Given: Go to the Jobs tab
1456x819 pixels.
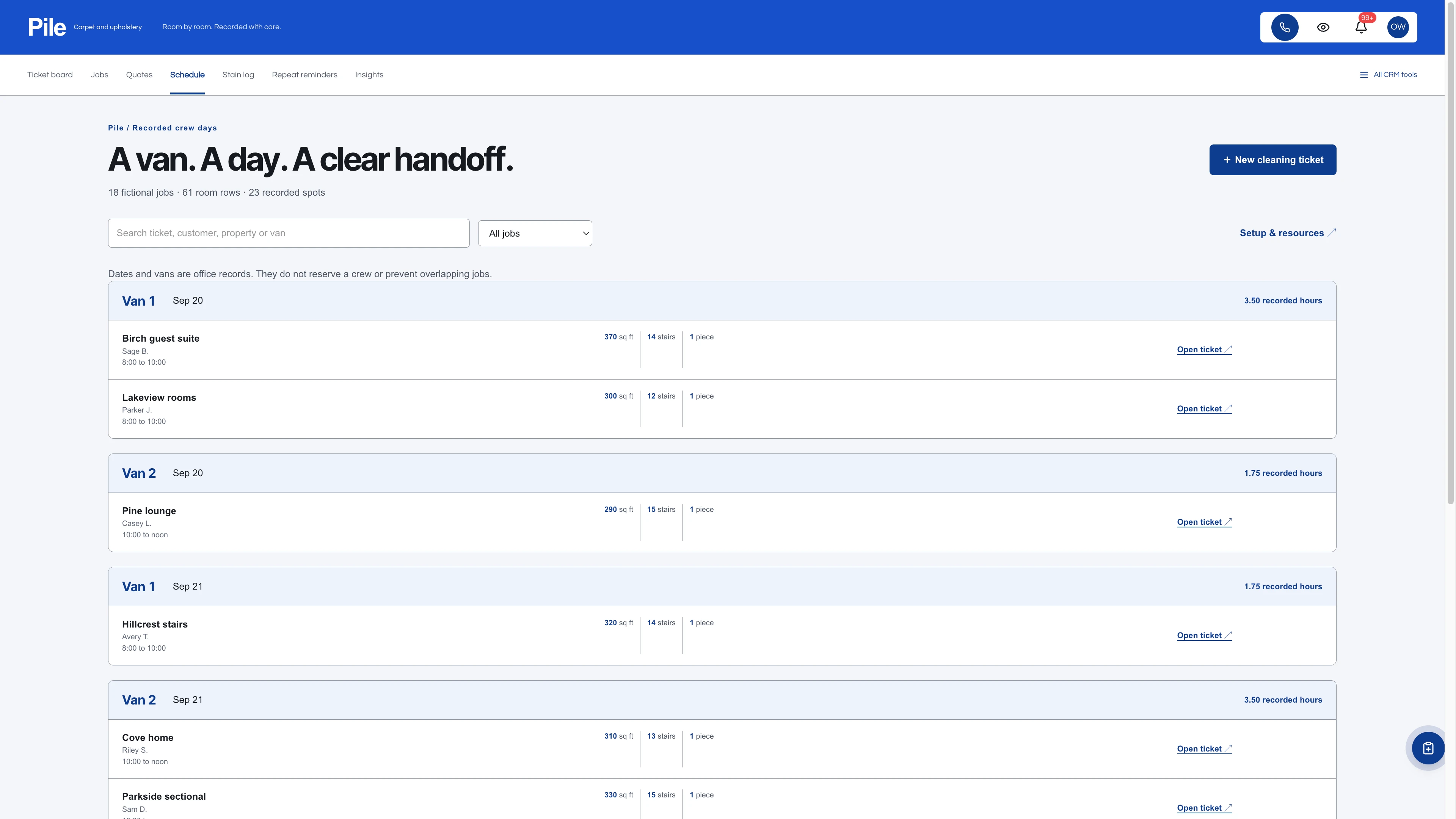Looking at the screenshot, I should click(99, 75).
